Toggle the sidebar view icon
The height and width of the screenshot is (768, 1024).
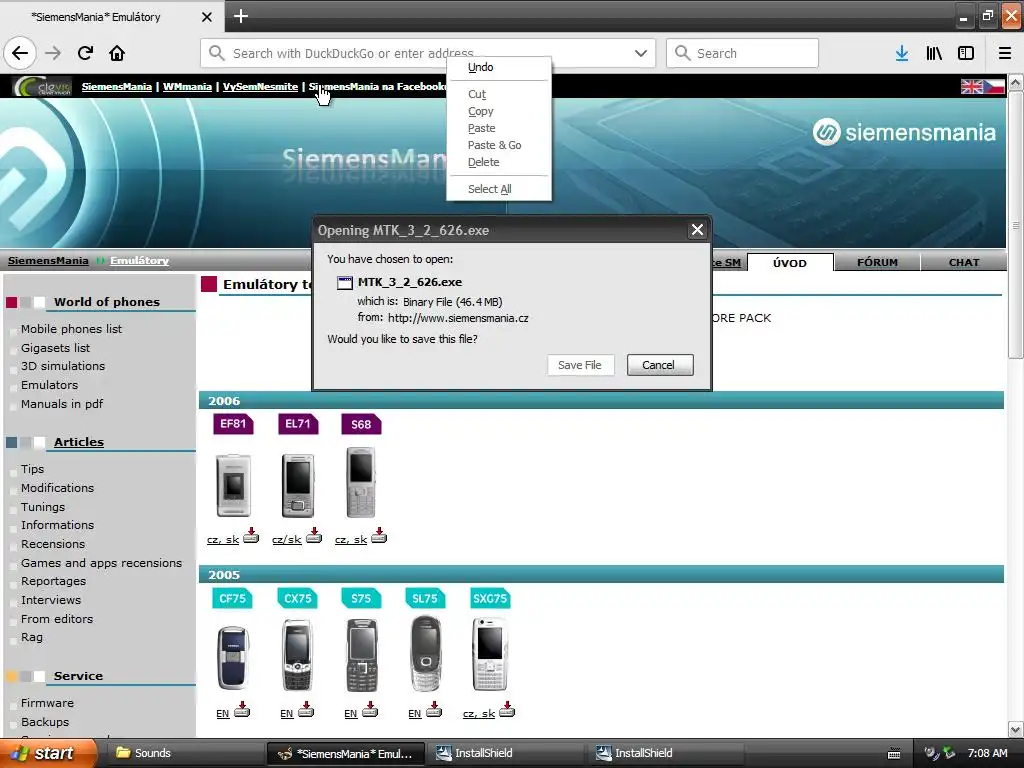click(x=966, y=53)
